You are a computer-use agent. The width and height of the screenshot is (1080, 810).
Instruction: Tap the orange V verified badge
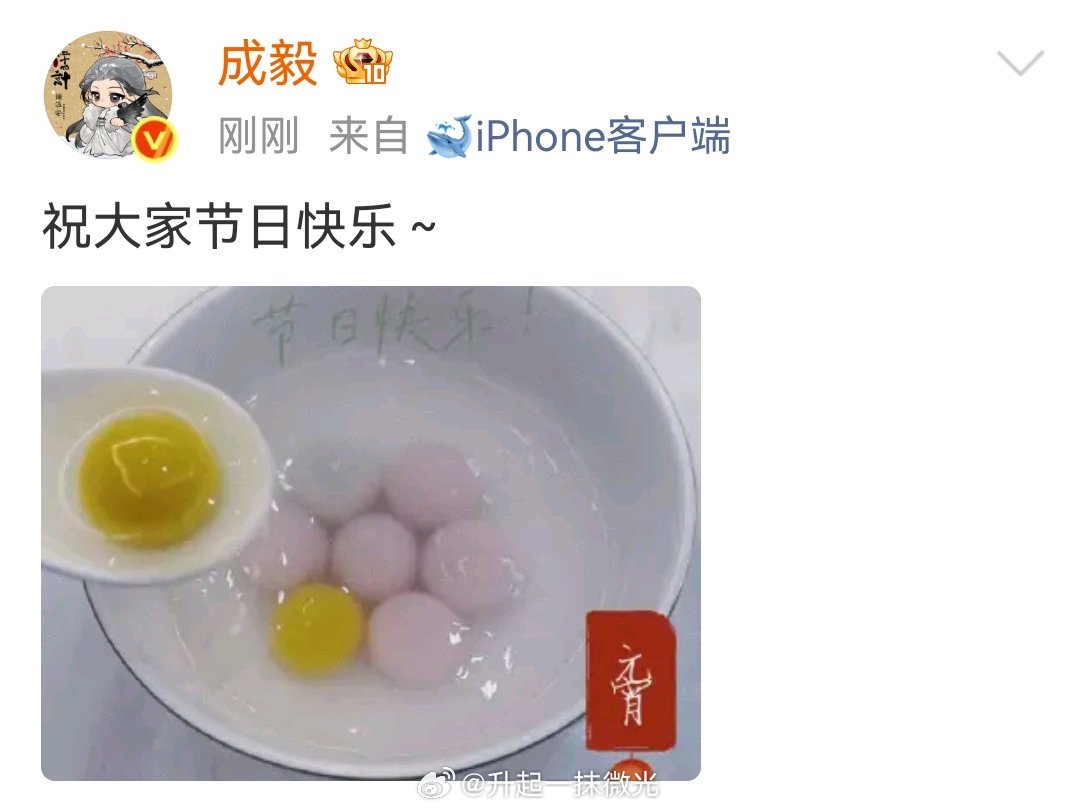(x=154, y=140)
